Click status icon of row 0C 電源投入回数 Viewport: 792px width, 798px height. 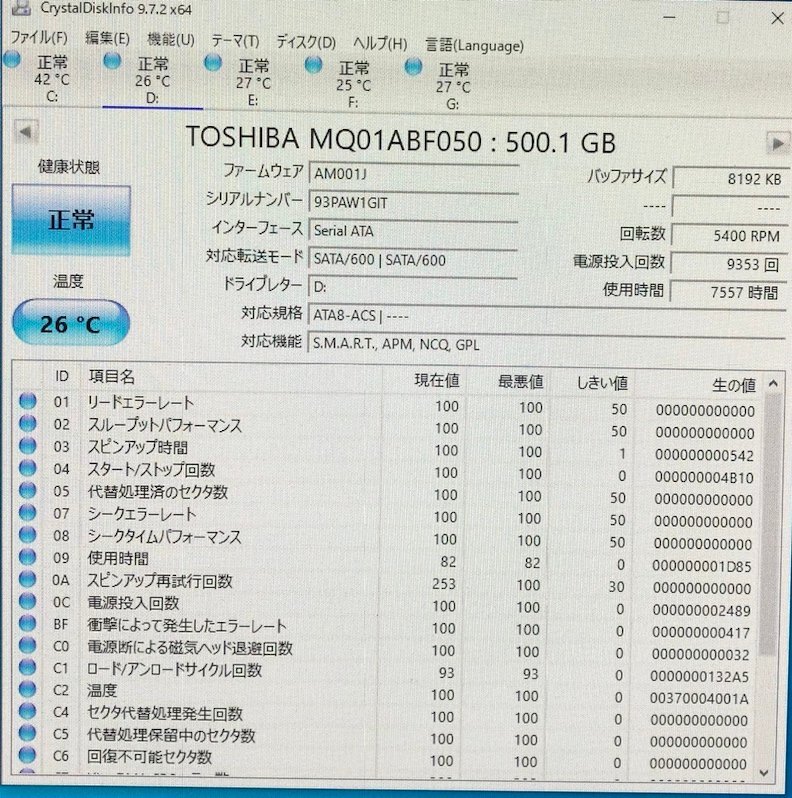coord(27,601)
